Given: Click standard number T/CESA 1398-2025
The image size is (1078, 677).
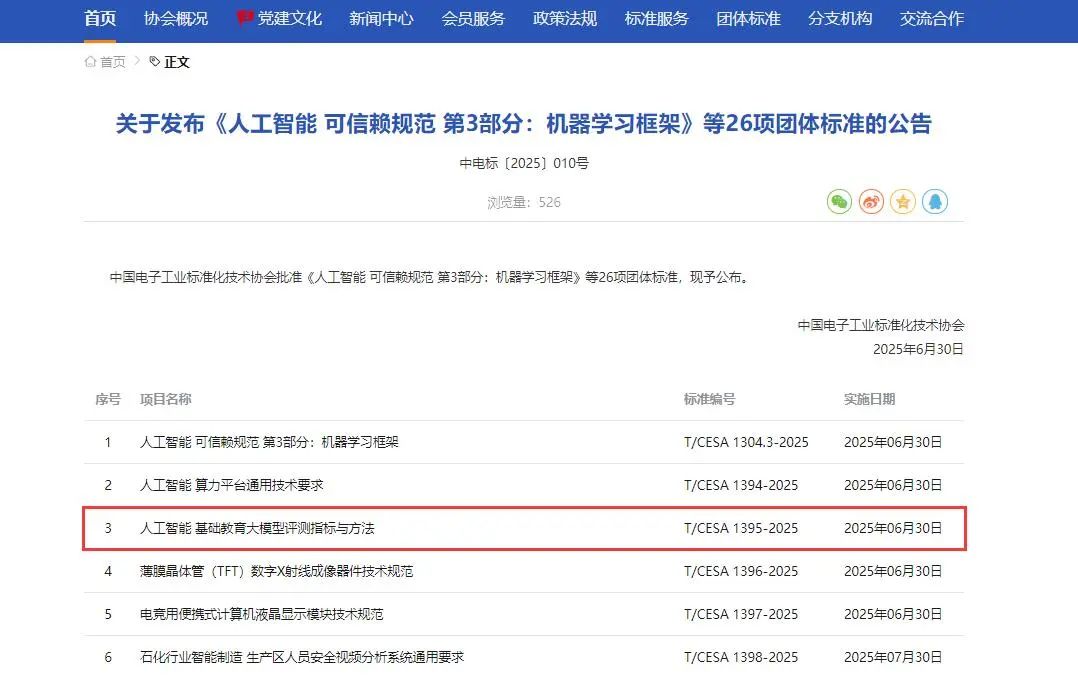Looking at the screenshot, I should pyautogui.click(x=740, y=657).
